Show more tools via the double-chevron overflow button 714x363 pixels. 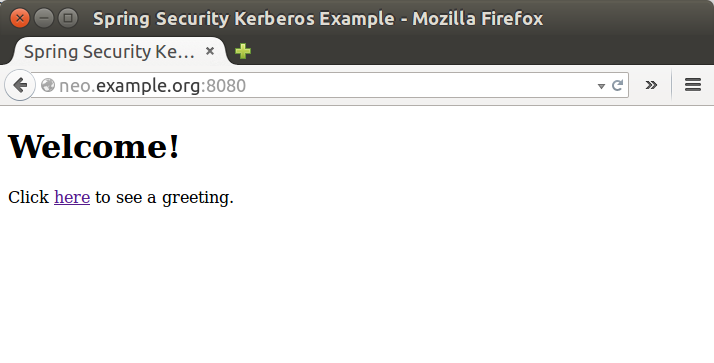pyautogui.click(x=651, y=85)
